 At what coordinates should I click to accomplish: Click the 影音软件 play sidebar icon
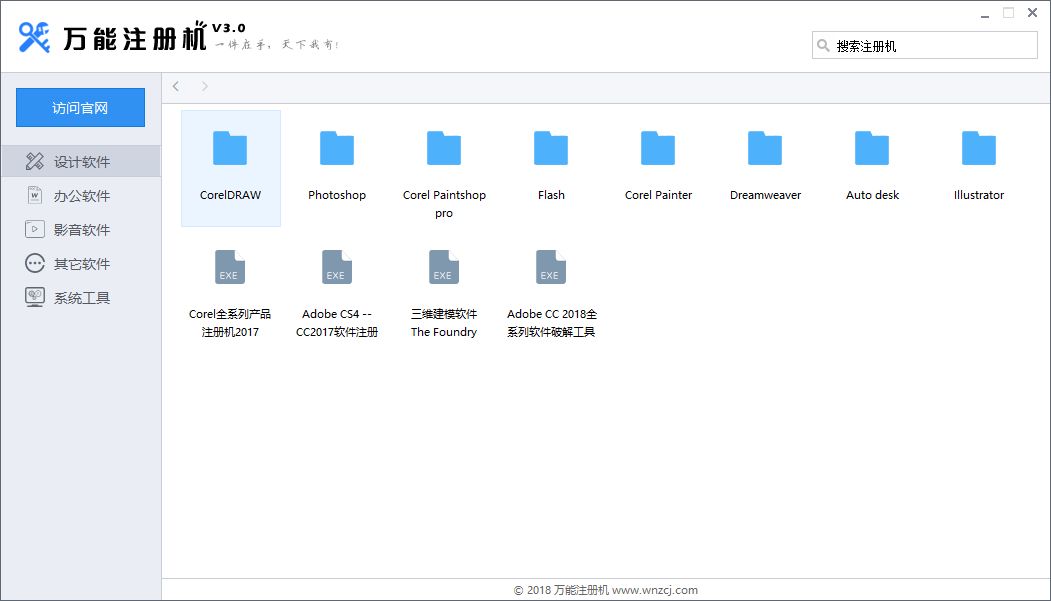click(35, 229)
